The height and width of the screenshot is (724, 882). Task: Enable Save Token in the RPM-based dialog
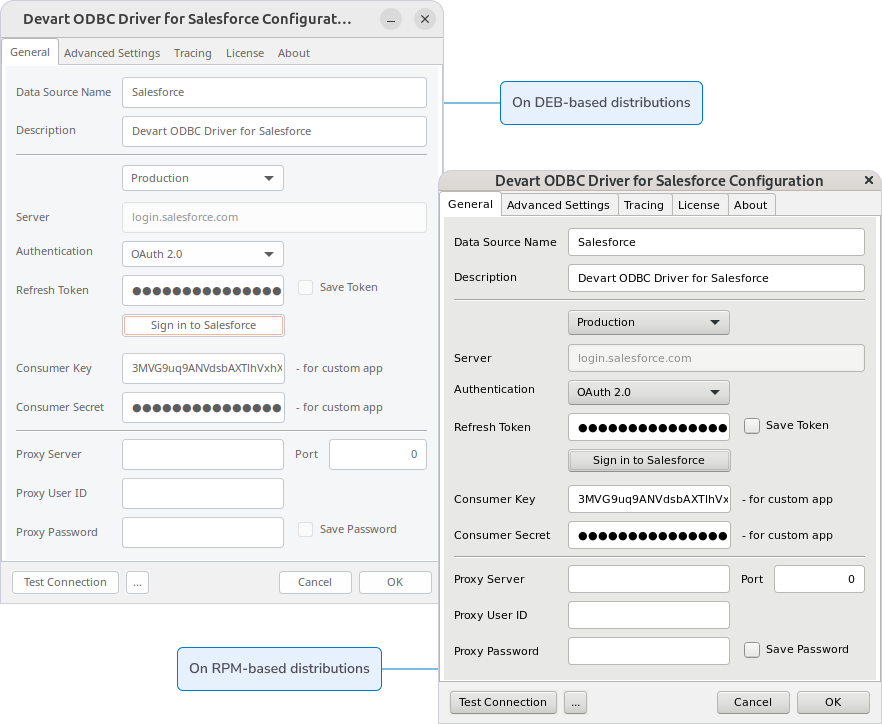752,426
